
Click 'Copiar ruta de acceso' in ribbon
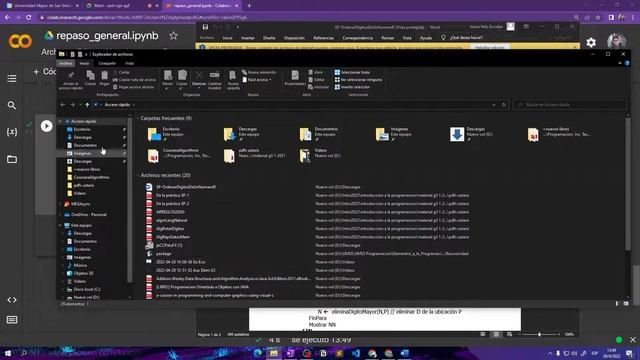click(135, 80)
